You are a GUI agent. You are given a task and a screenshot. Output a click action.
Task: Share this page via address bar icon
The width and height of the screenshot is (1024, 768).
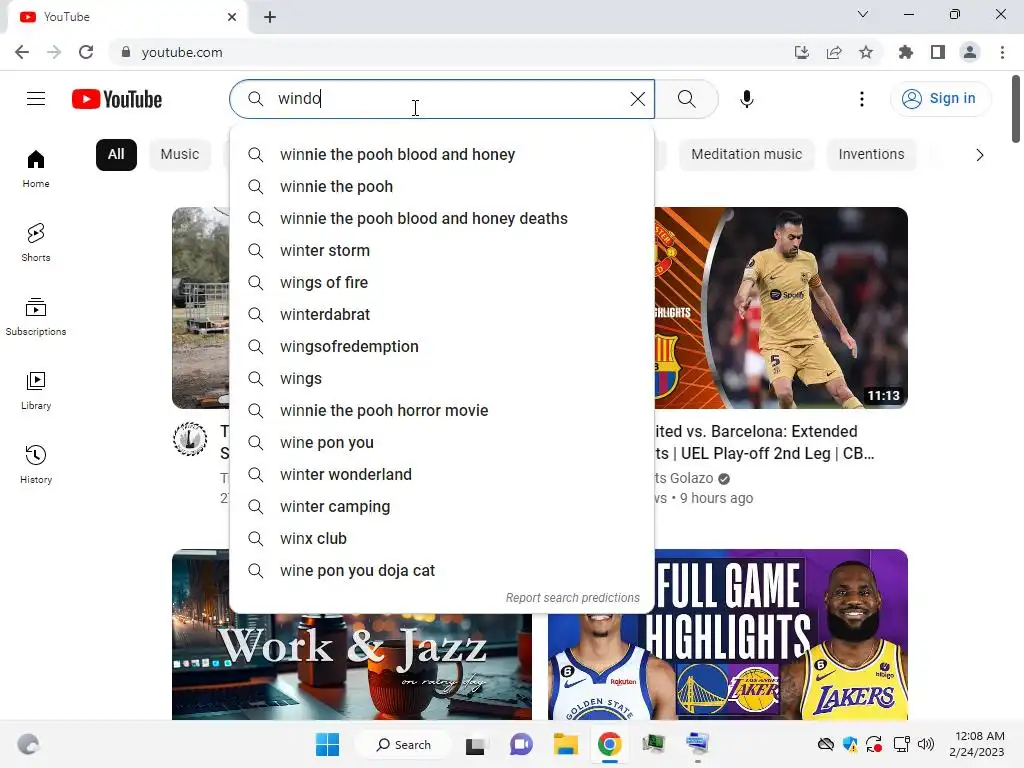coord(834,52)
